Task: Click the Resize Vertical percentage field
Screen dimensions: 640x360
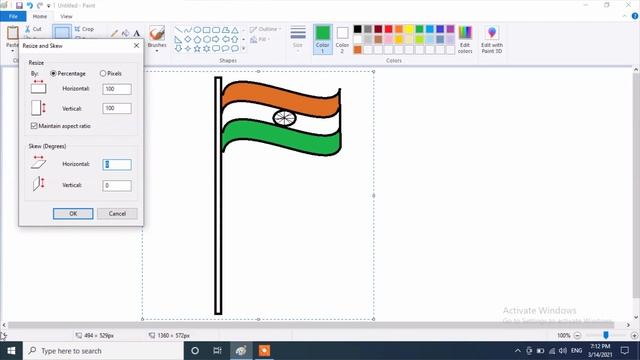Action: coord(117,108)
